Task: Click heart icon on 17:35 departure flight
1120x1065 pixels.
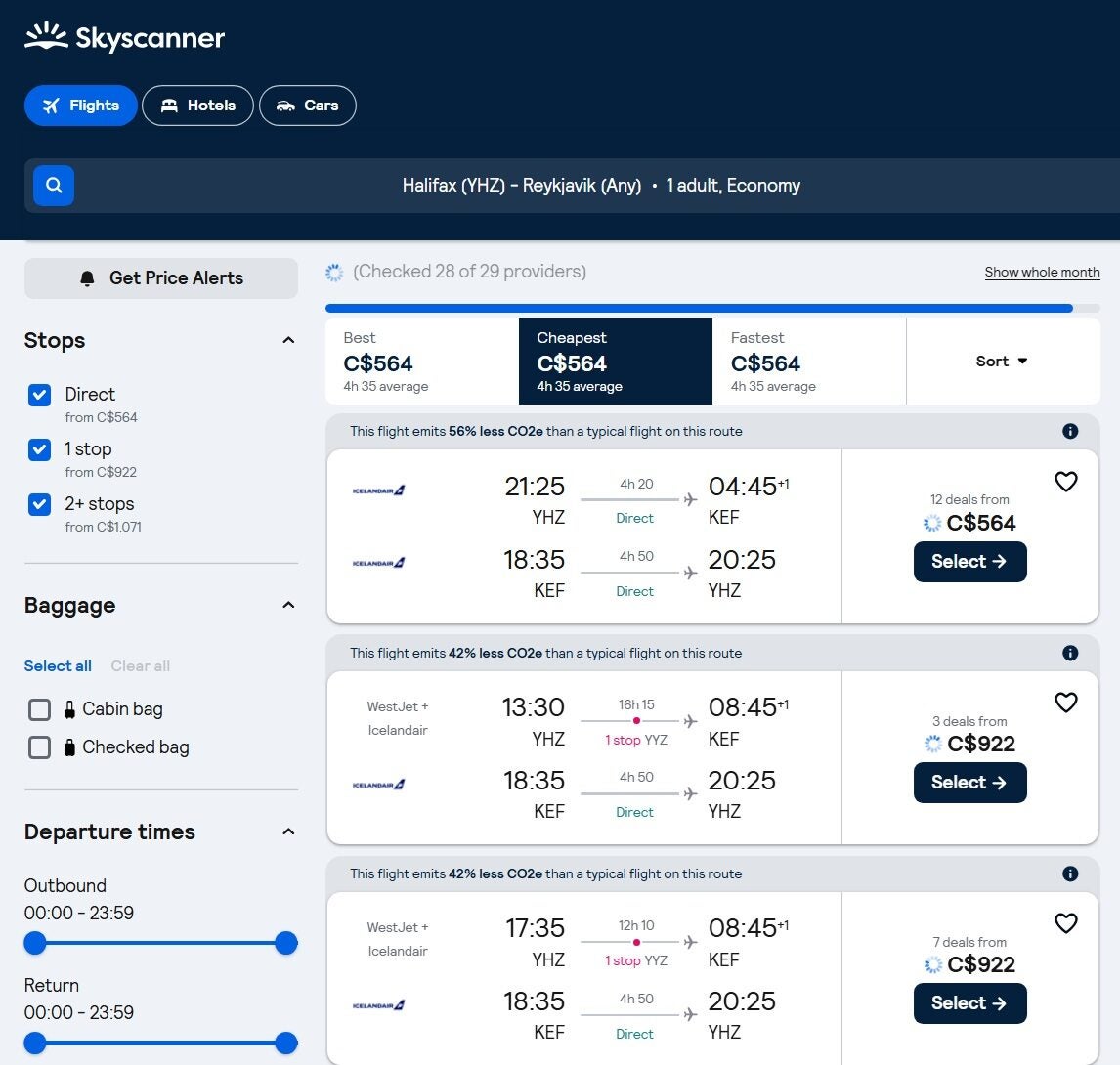Action: point(1065,923)
